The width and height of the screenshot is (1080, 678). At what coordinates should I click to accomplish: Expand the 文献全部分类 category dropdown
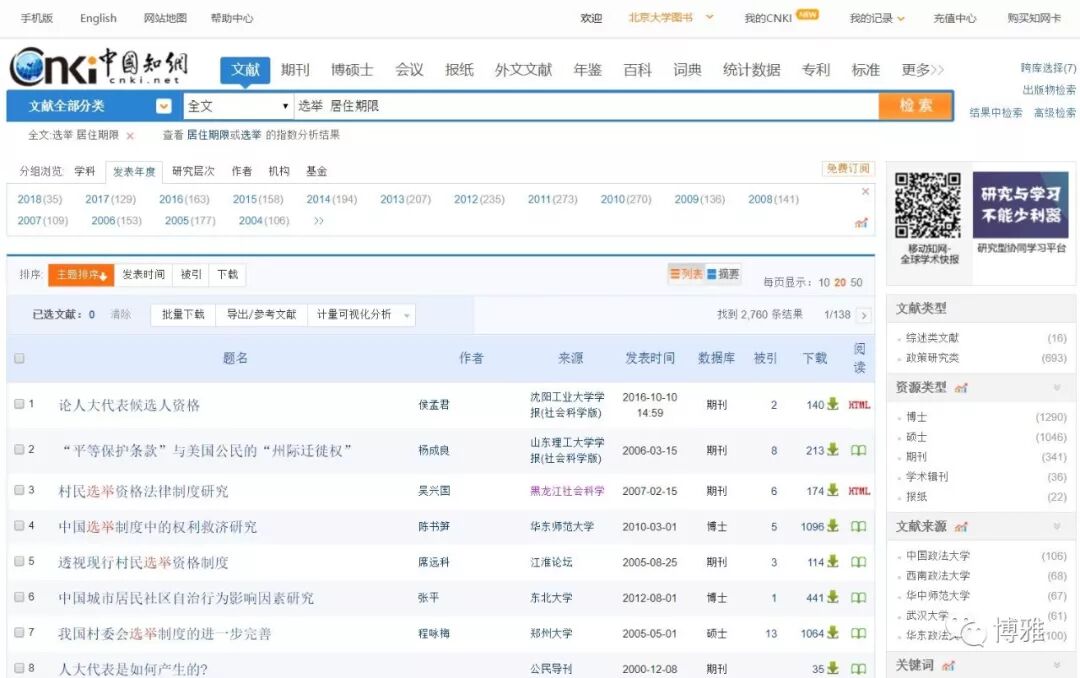(x=163, y=106)
